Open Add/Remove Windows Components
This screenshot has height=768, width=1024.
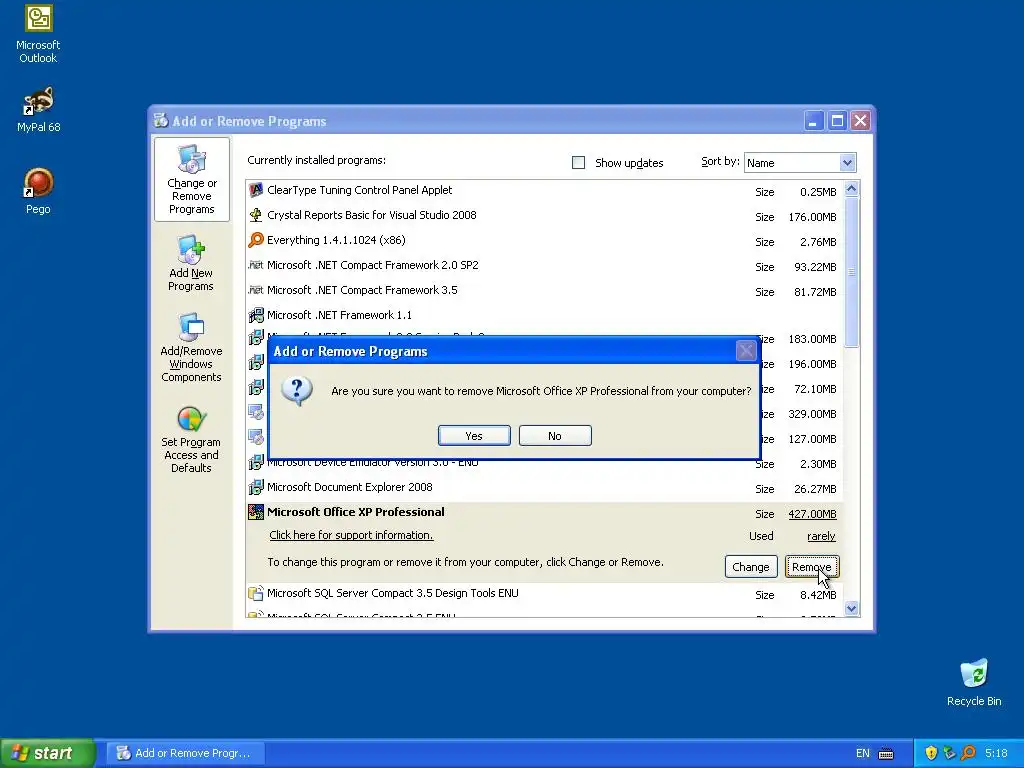[x=191, y=347]
